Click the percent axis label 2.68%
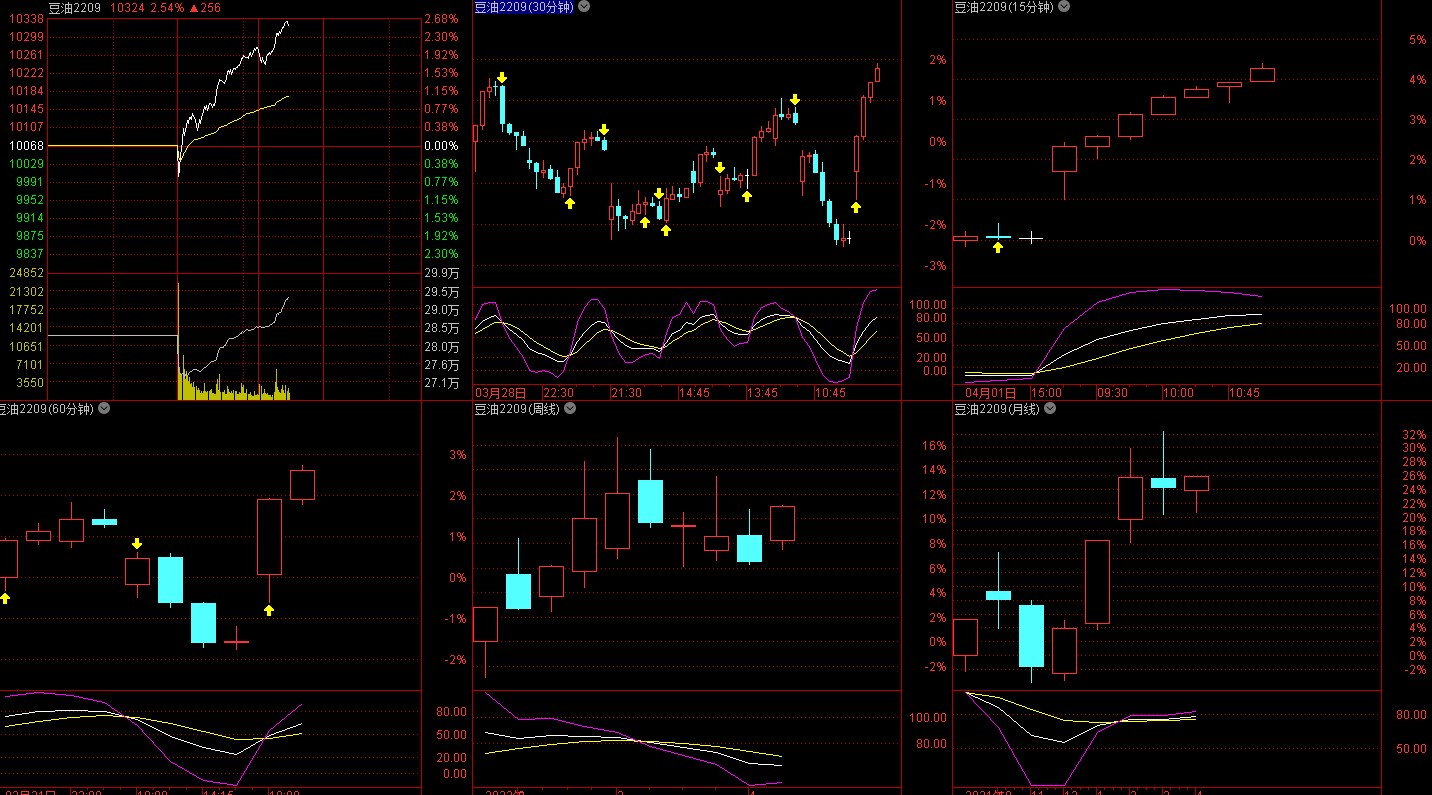Viewport: 1432px width, 795px height. tap(441, 19)
